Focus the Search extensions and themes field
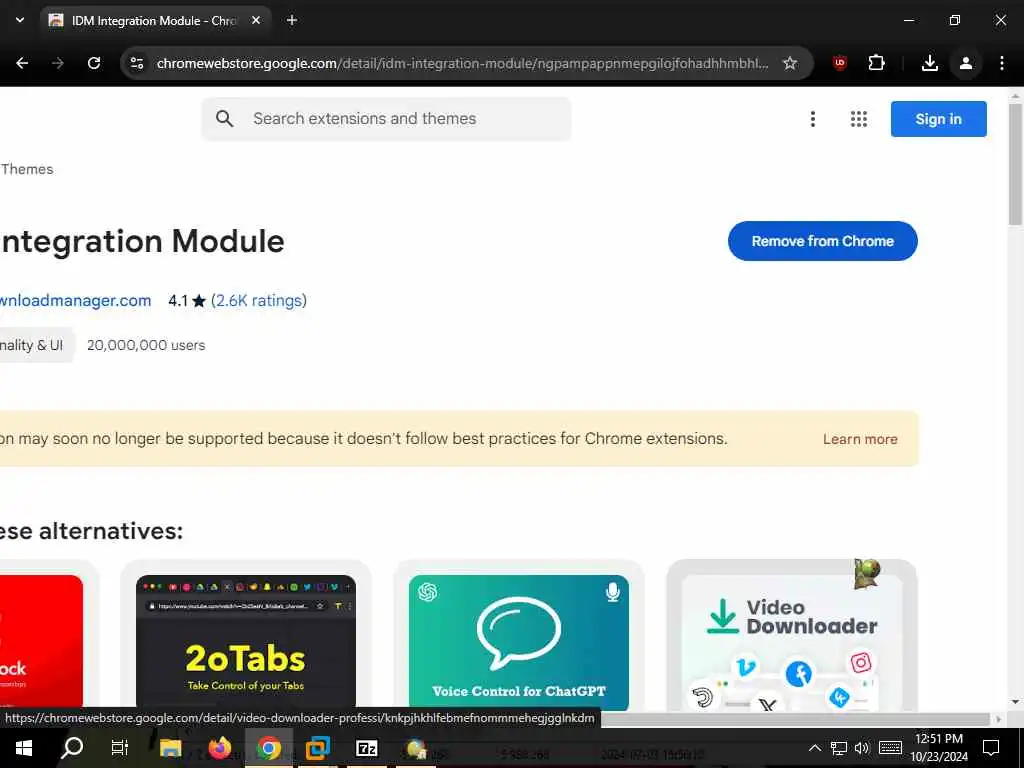 click(386, 119)
